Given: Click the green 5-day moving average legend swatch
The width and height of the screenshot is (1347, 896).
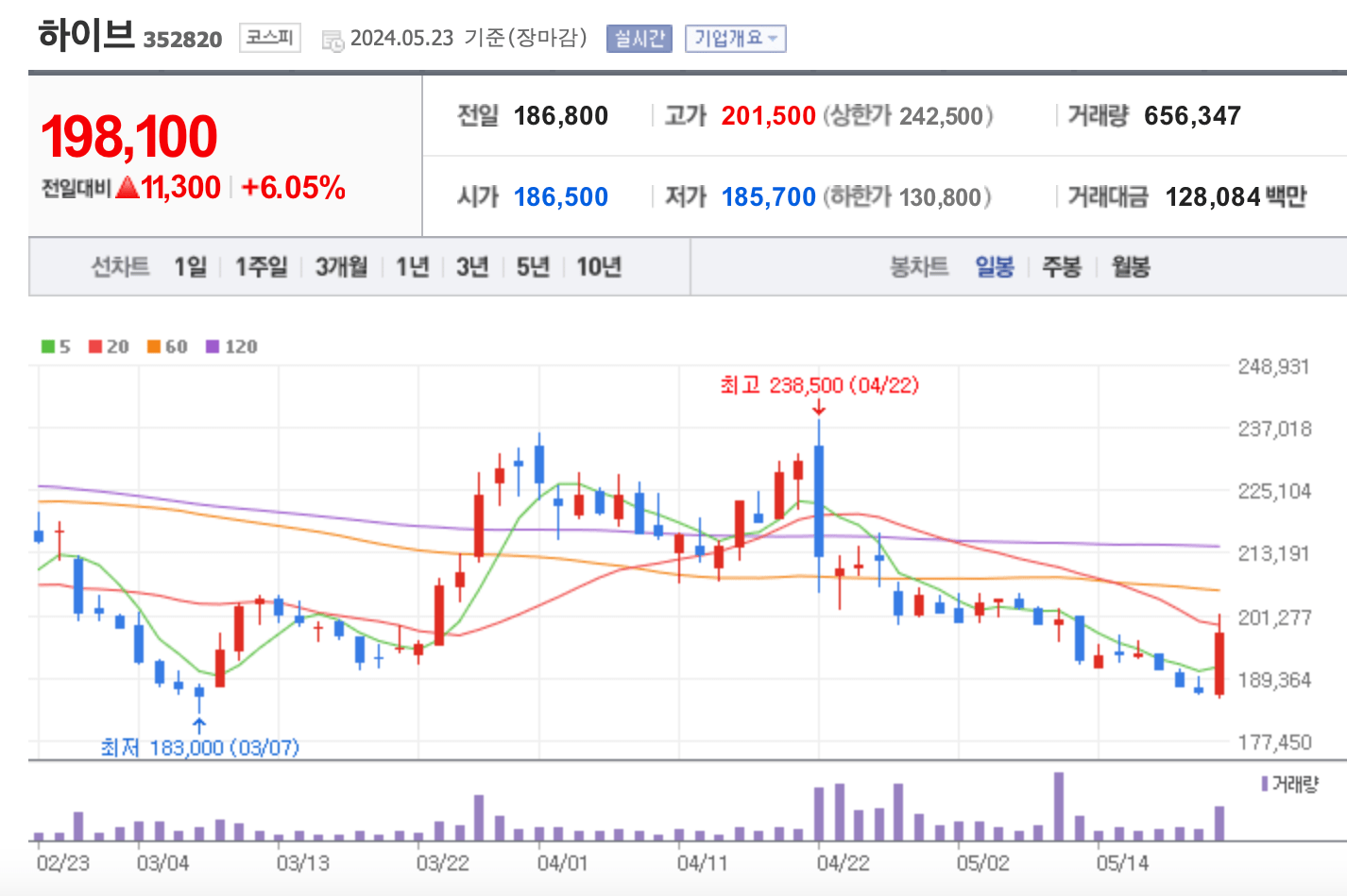Looking at the screenshot, I should click(48, 347).
